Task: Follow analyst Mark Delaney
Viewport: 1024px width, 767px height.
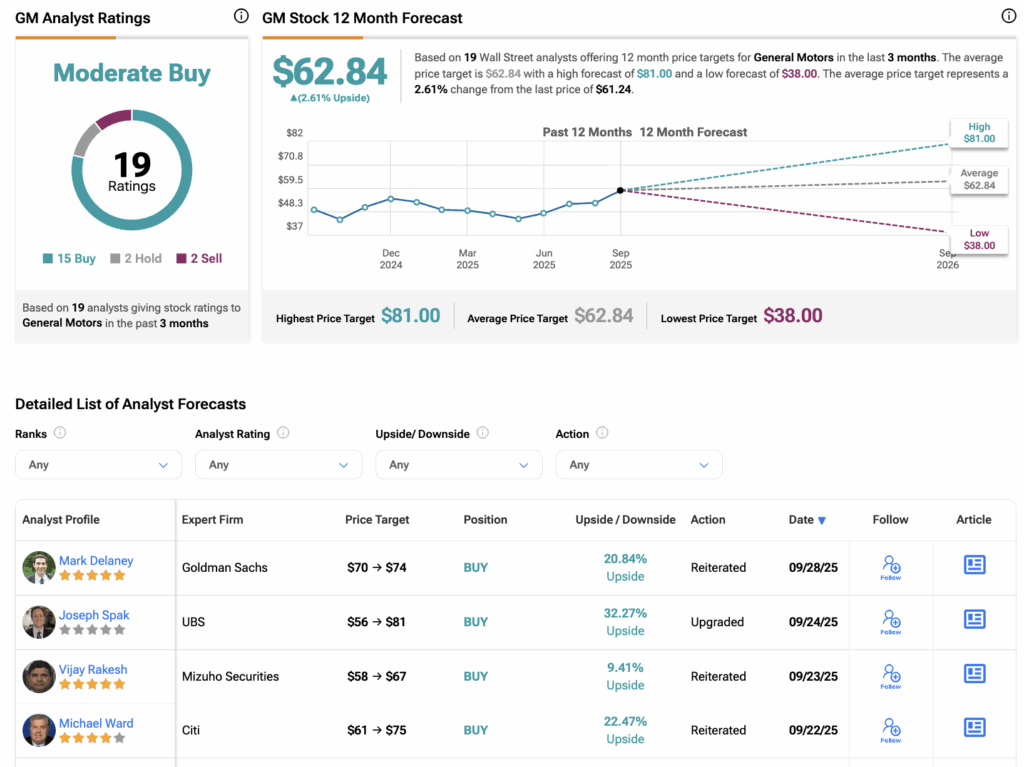Action: [x=891, y=567]
